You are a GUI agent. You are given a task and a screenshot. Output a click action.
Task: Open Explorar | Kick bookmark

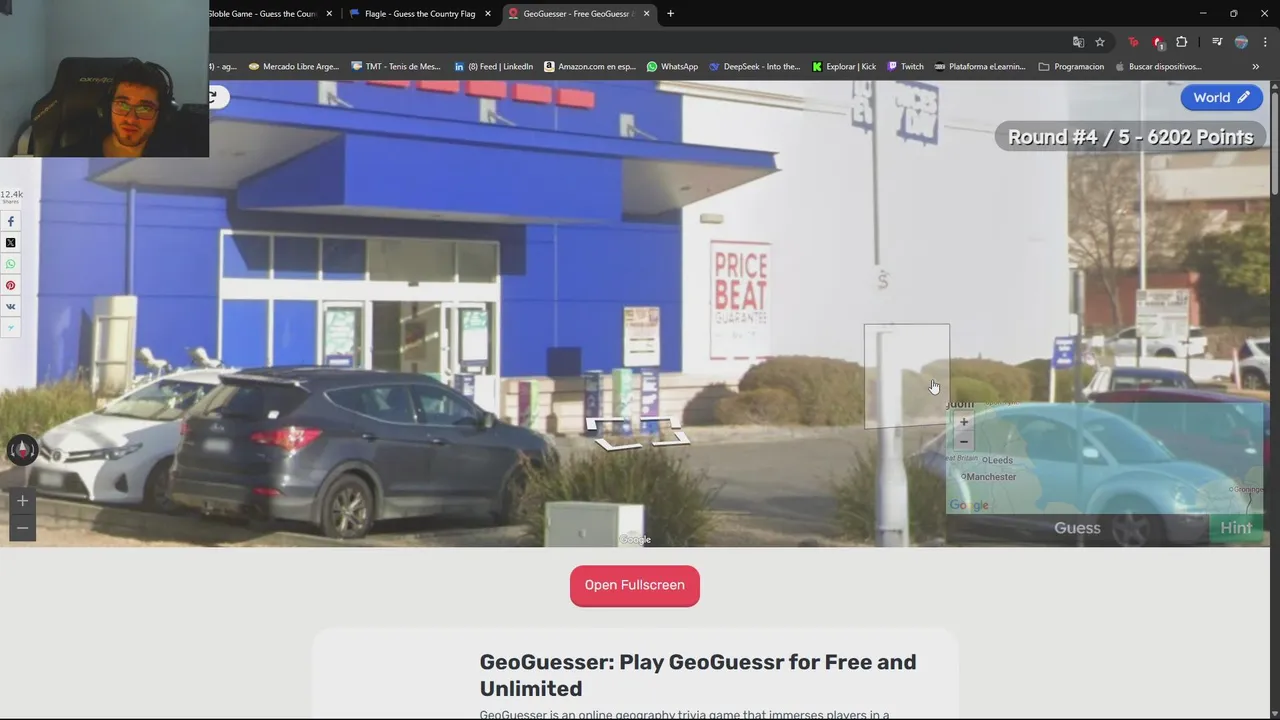coord(844,67)
